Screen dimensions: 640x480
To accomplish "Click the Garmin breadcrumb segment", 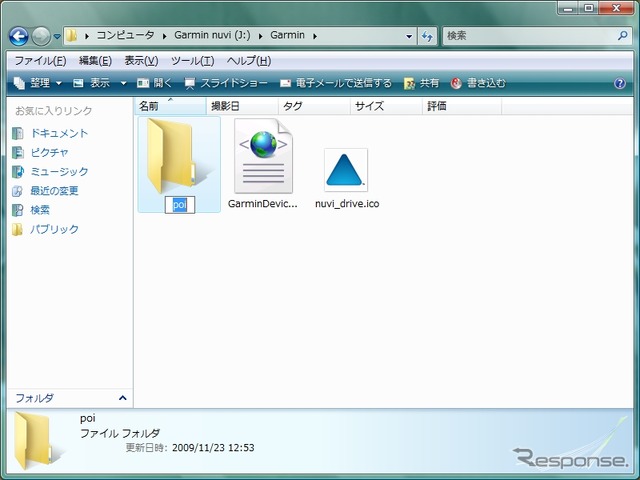I will (287, 35).
